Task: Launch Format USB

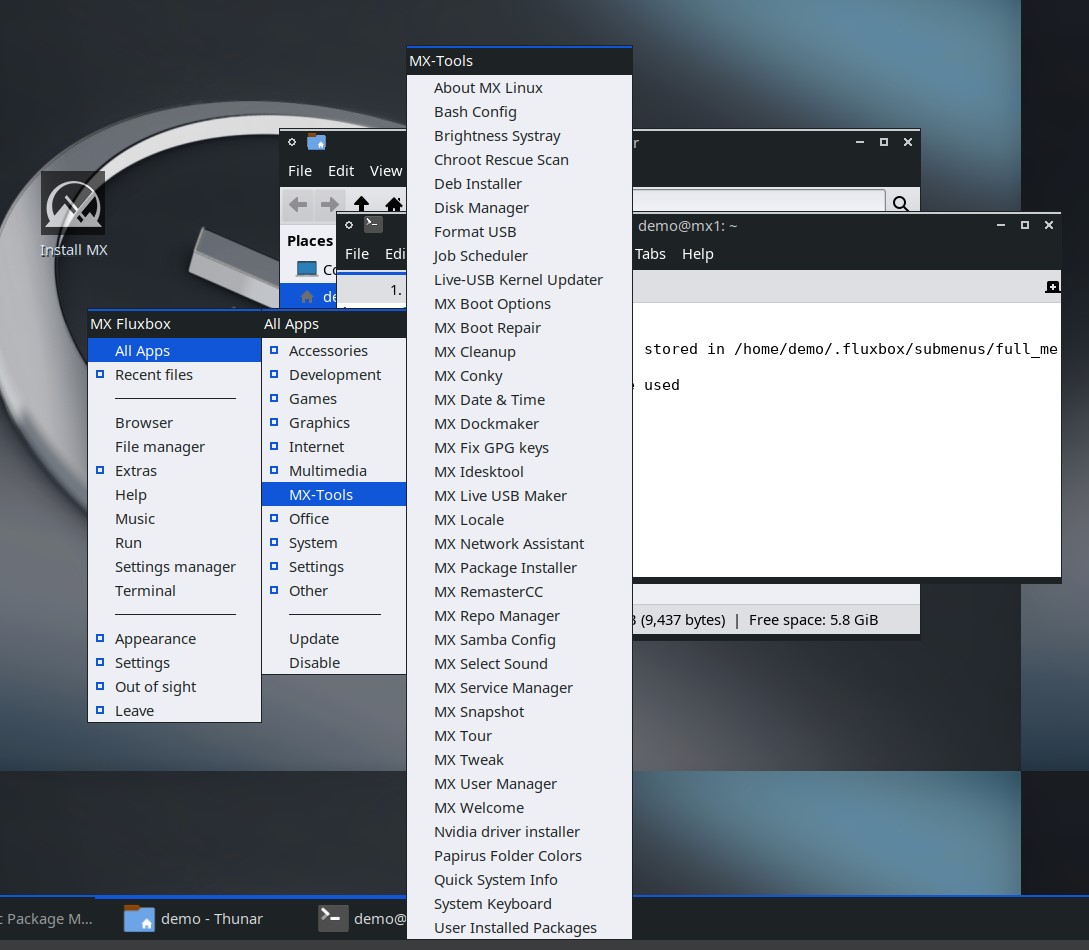Action: 519,232
